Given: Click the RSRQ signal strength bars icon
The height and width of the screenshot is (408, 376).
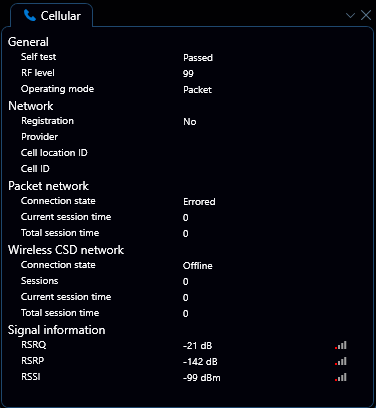Looking at the screenshot, I should tap(341, 345).
